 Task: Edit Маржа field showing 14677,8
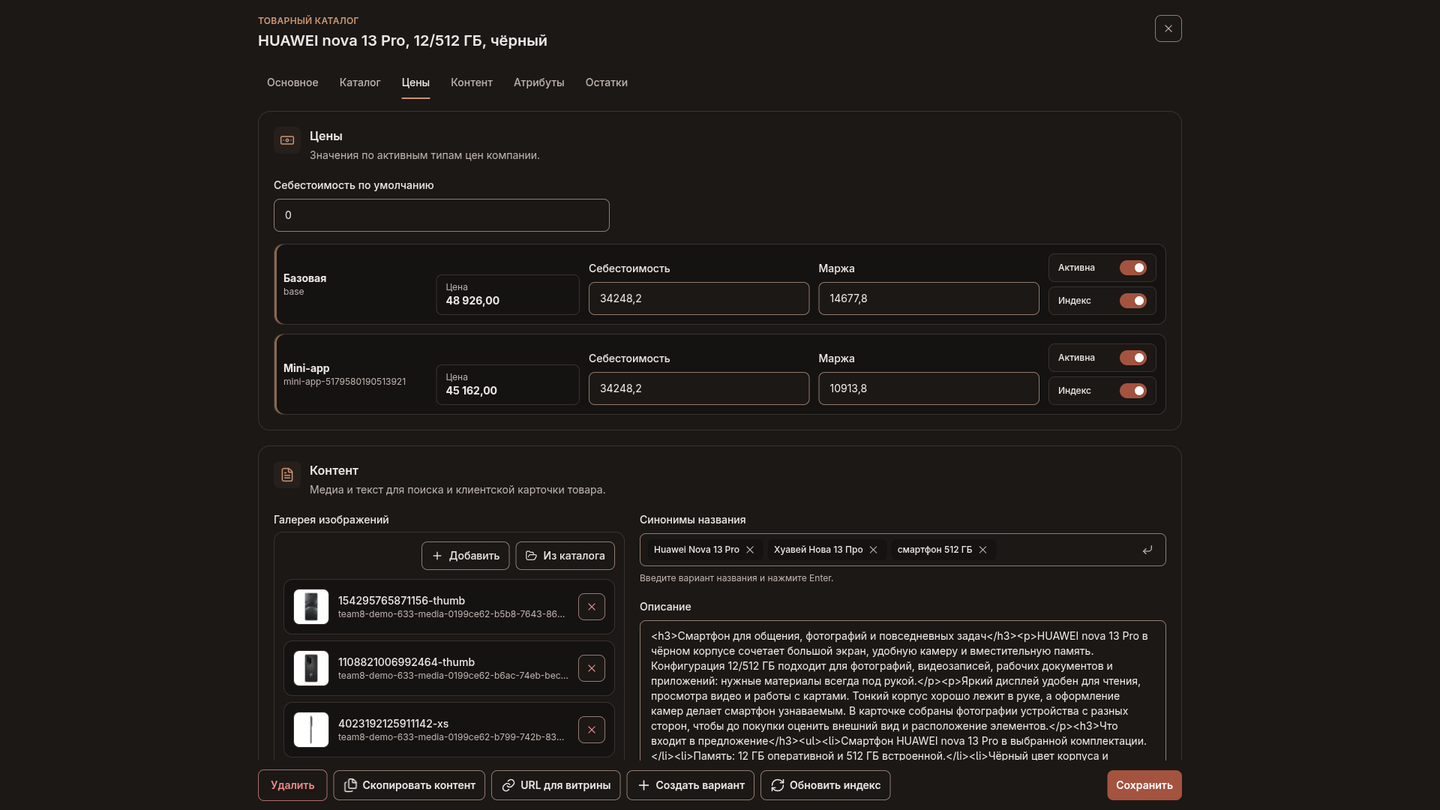point(929,298)
